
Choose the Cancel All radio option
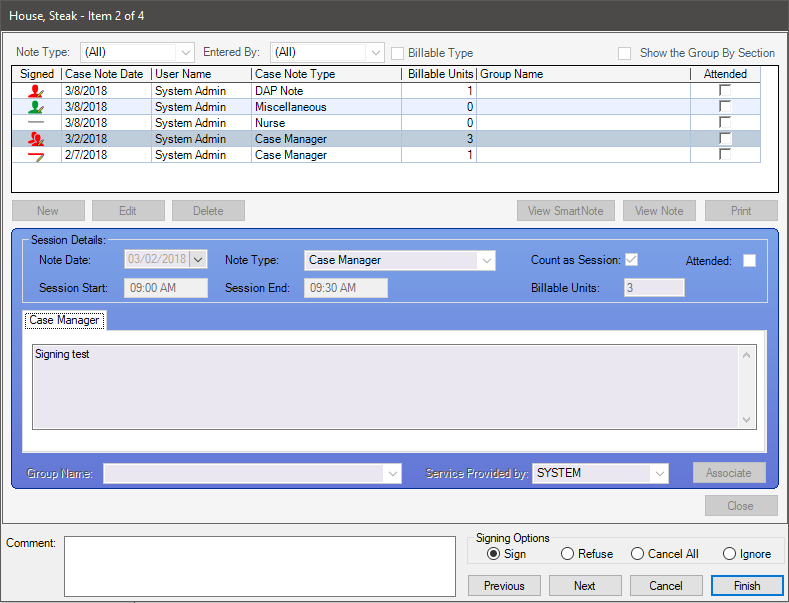click(637, 554)
